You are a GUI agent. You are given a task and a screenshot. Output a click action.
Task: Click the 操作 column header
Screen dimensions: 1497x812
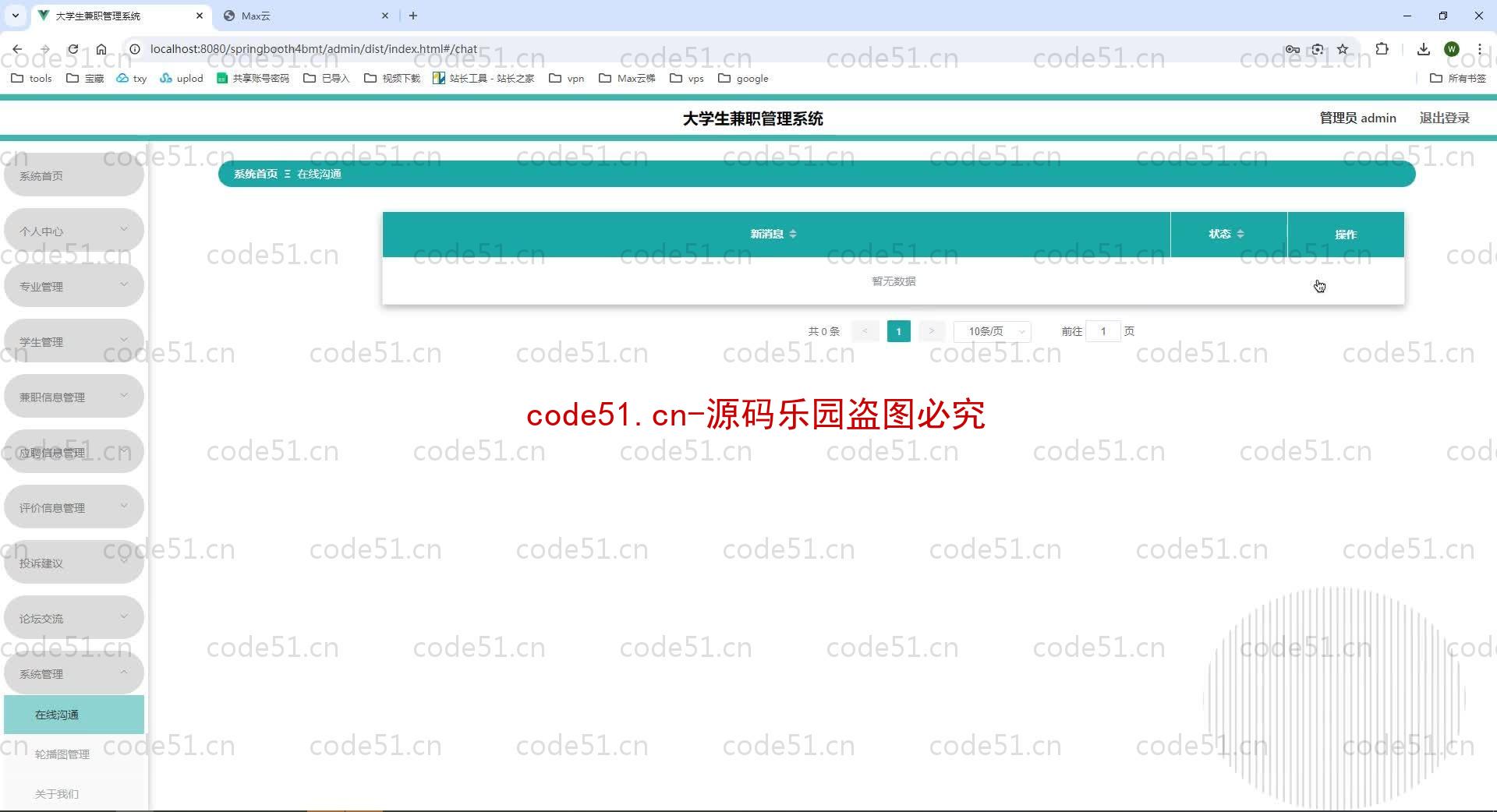(x=1346, y=234)
